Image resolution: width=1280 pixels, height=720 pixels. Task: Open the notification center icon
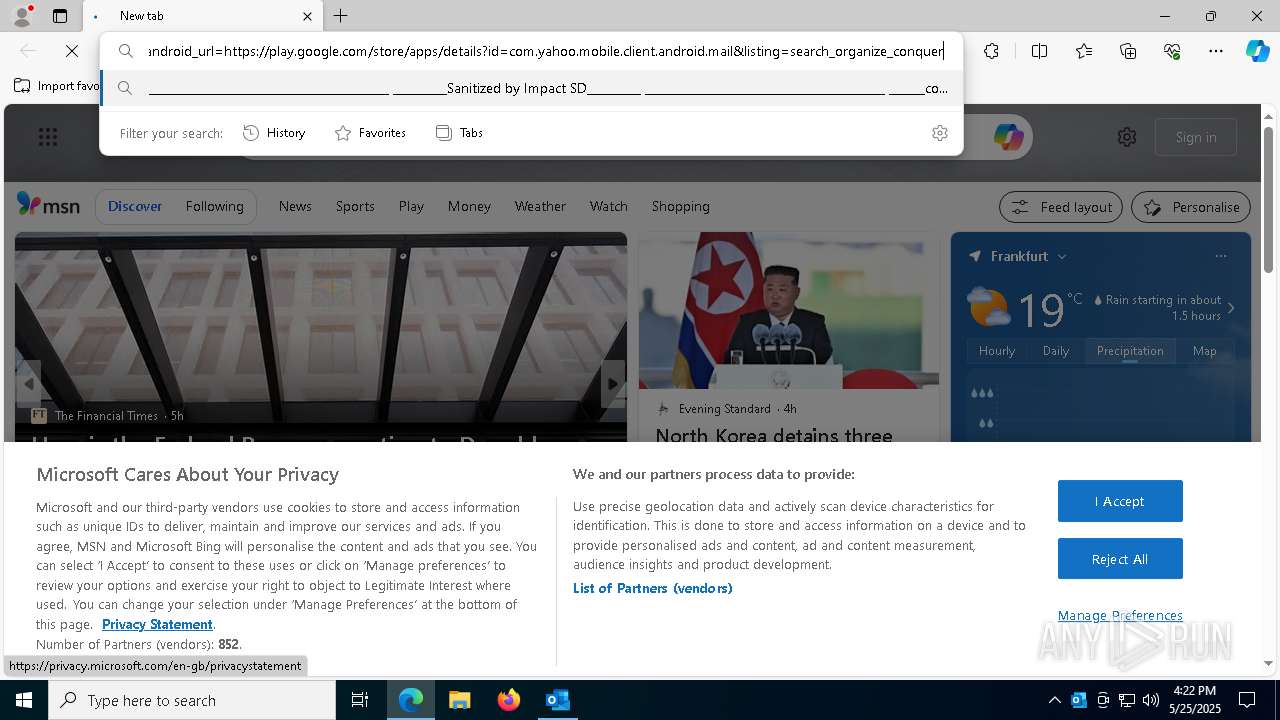pyautogui.click(x=1247, y=700)
